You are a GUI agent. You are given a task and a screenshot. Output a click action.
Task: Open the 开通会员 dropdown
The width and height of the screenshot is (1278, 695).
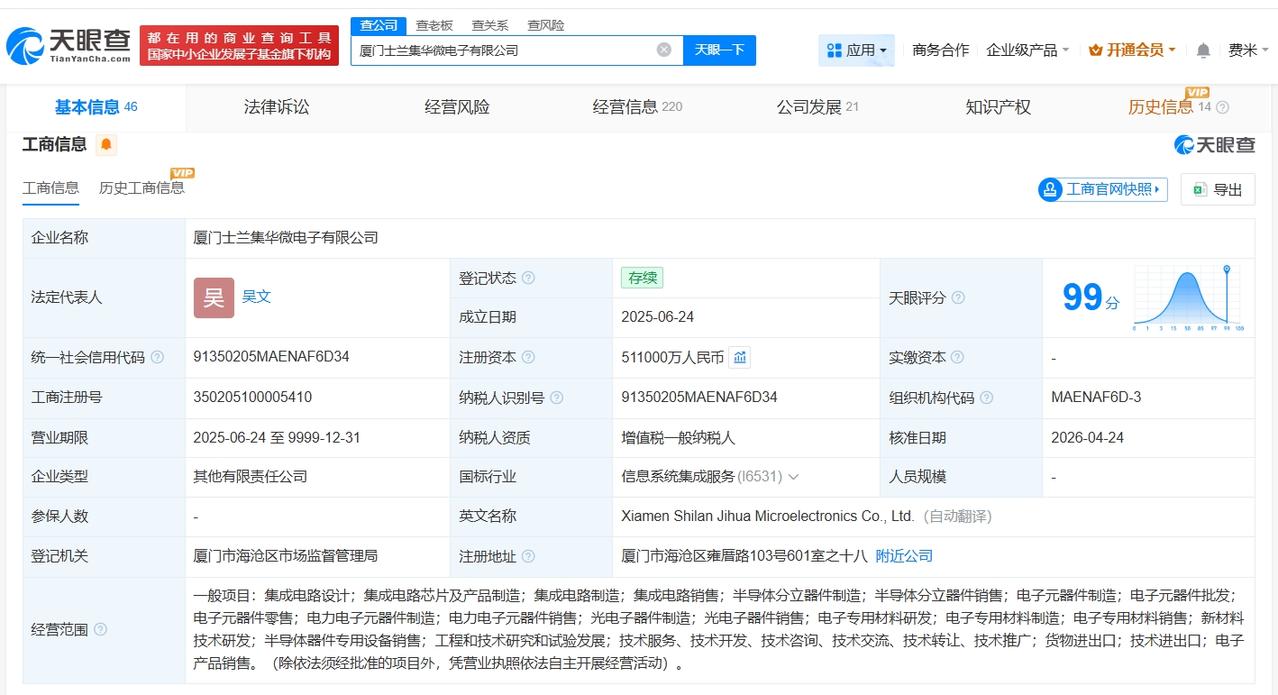coord(1132,50)
